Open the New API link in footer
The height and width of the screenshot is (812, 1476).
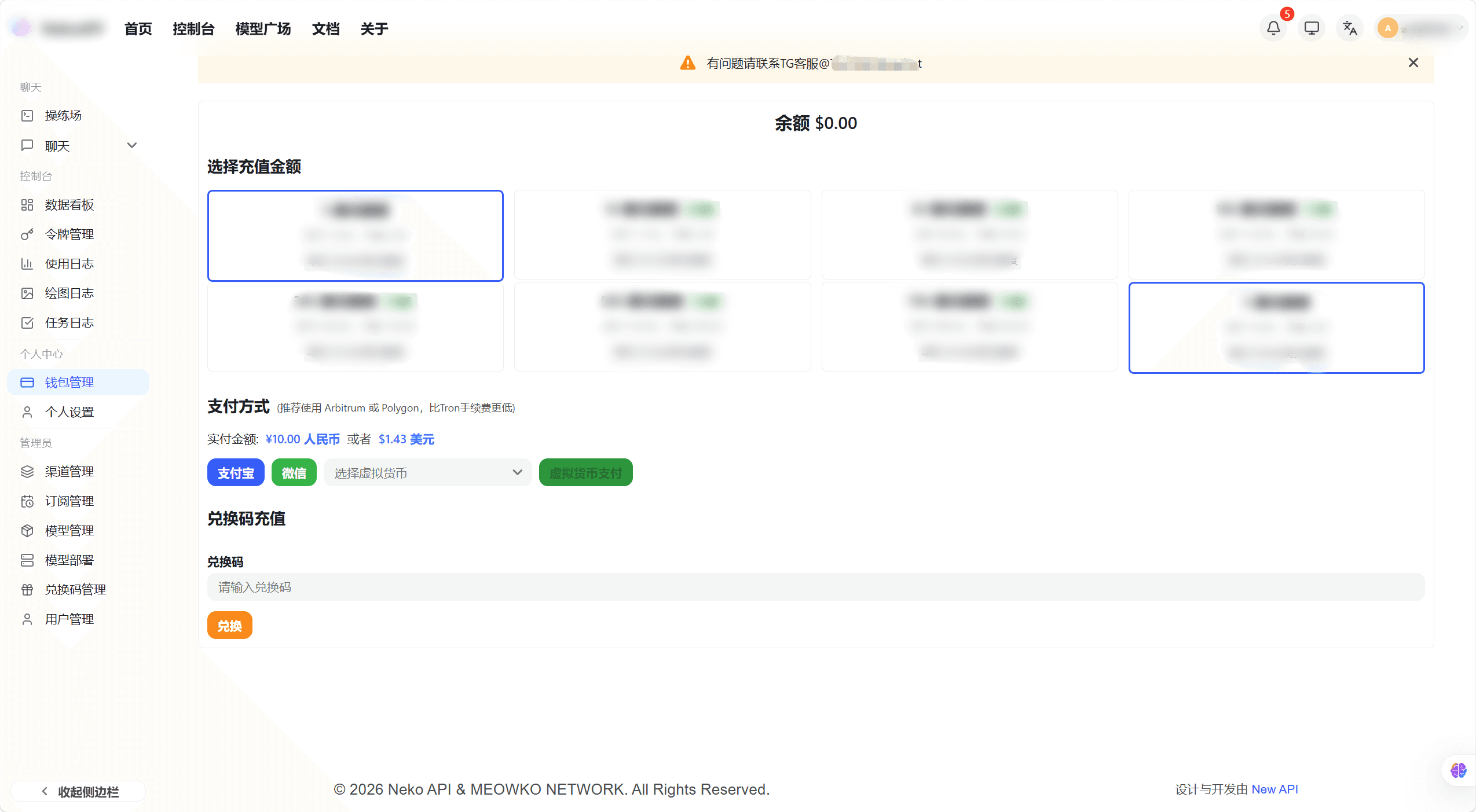[1274, 789]
